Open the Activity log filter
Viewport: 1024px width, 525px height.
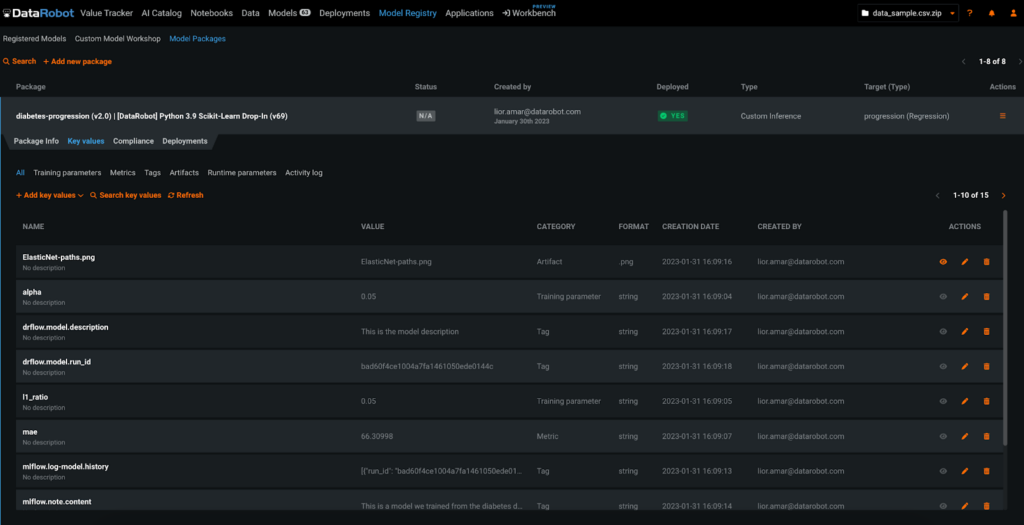click(304, 173)
